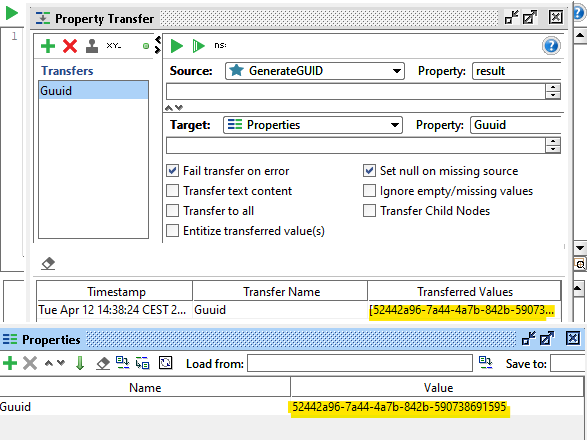
Task: Close the Property Transfer window
Action: [x=556, y=17]
